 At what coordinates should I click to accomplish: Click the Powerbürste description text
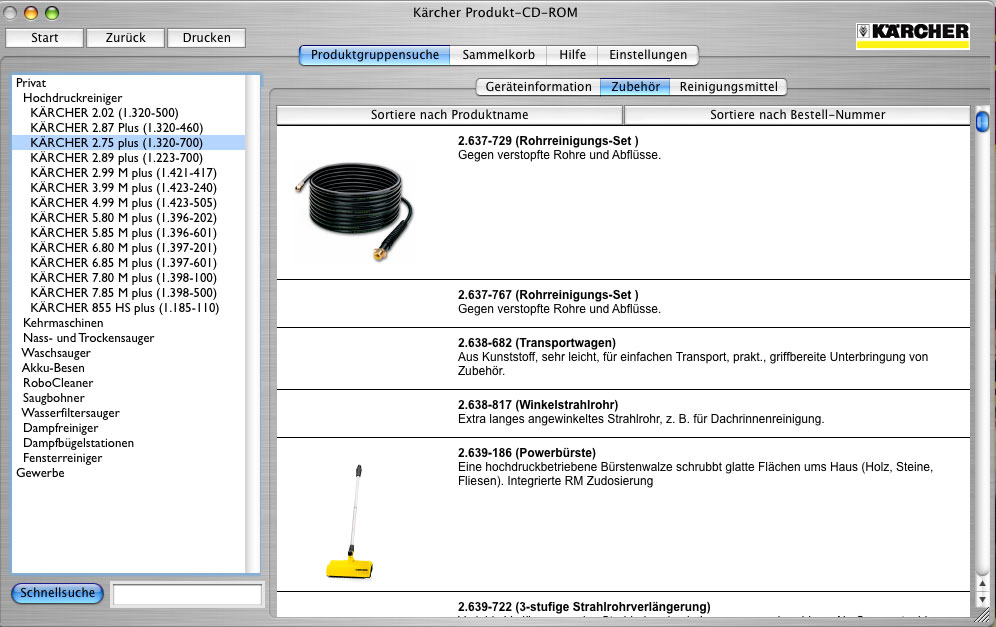tap(696, 474)
